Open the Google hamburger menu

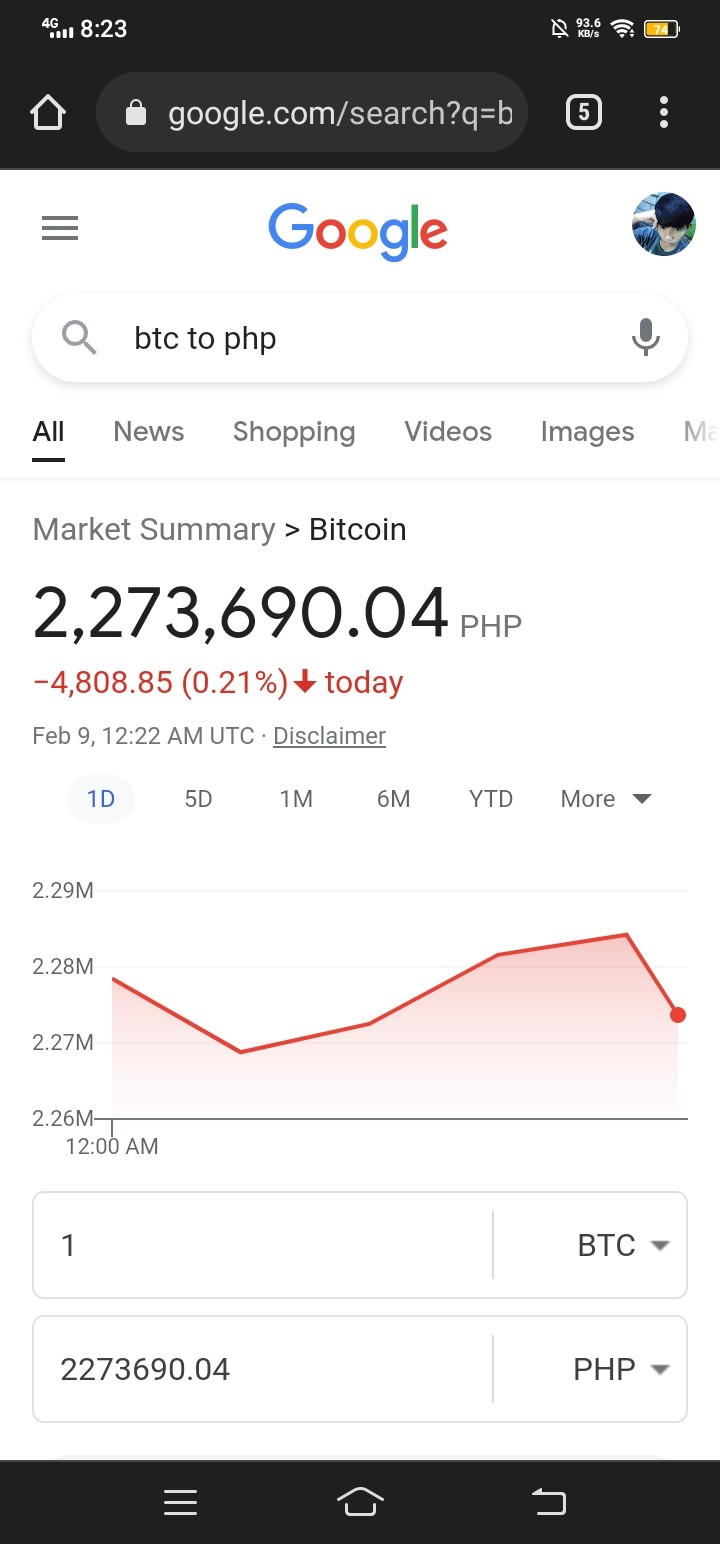(60, 229)
